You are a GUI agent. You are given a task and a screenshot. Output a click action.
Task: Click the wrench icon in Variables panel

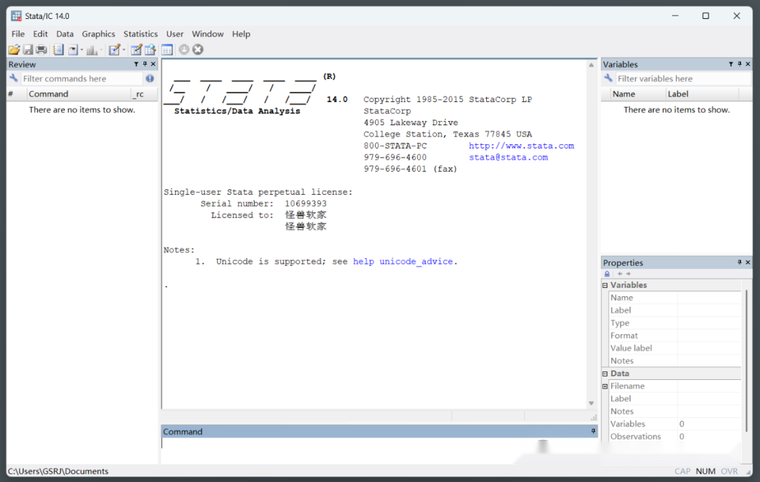point(608,78)
